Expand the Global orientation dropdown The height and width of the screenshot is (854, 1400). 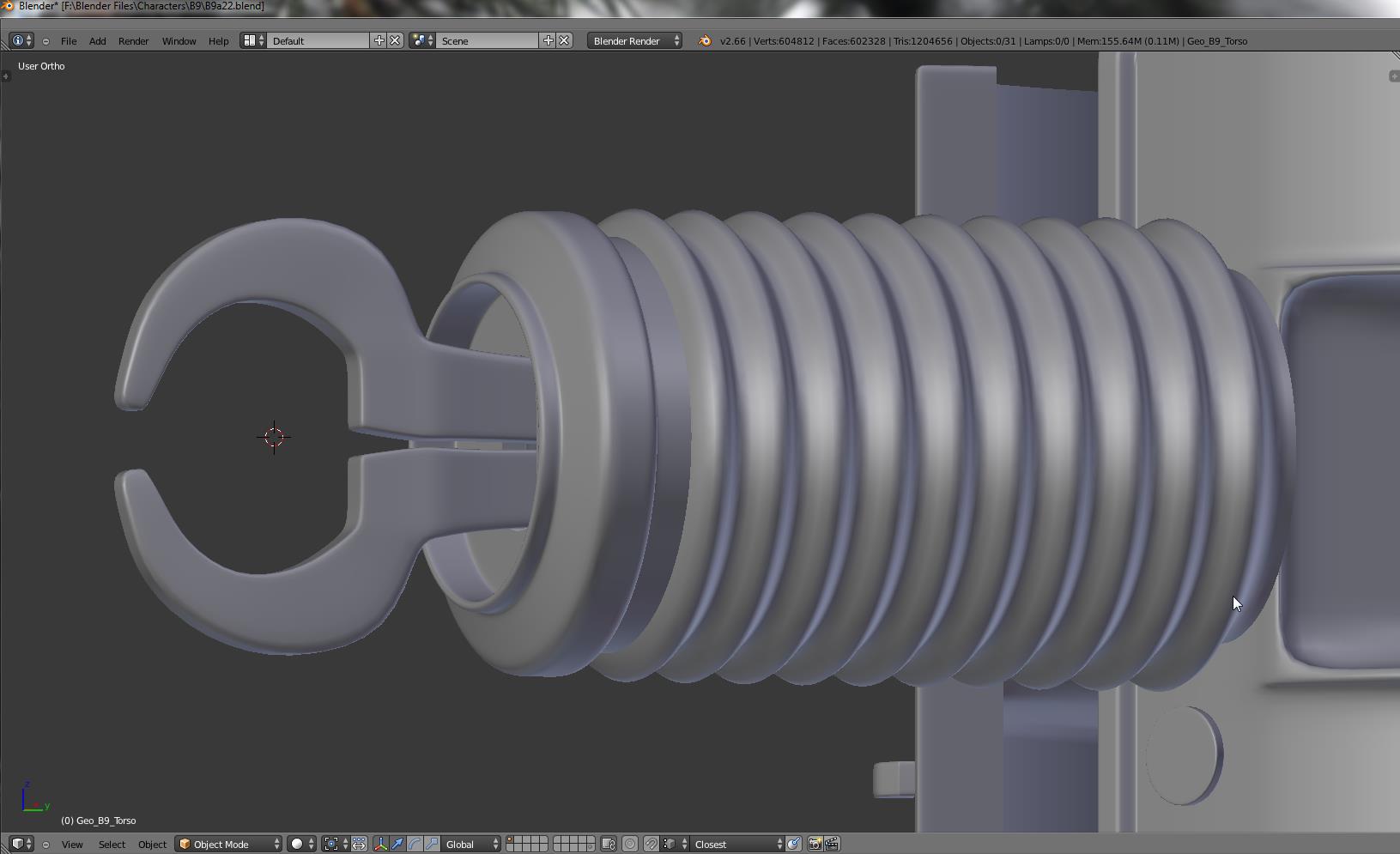pos(470,845)
